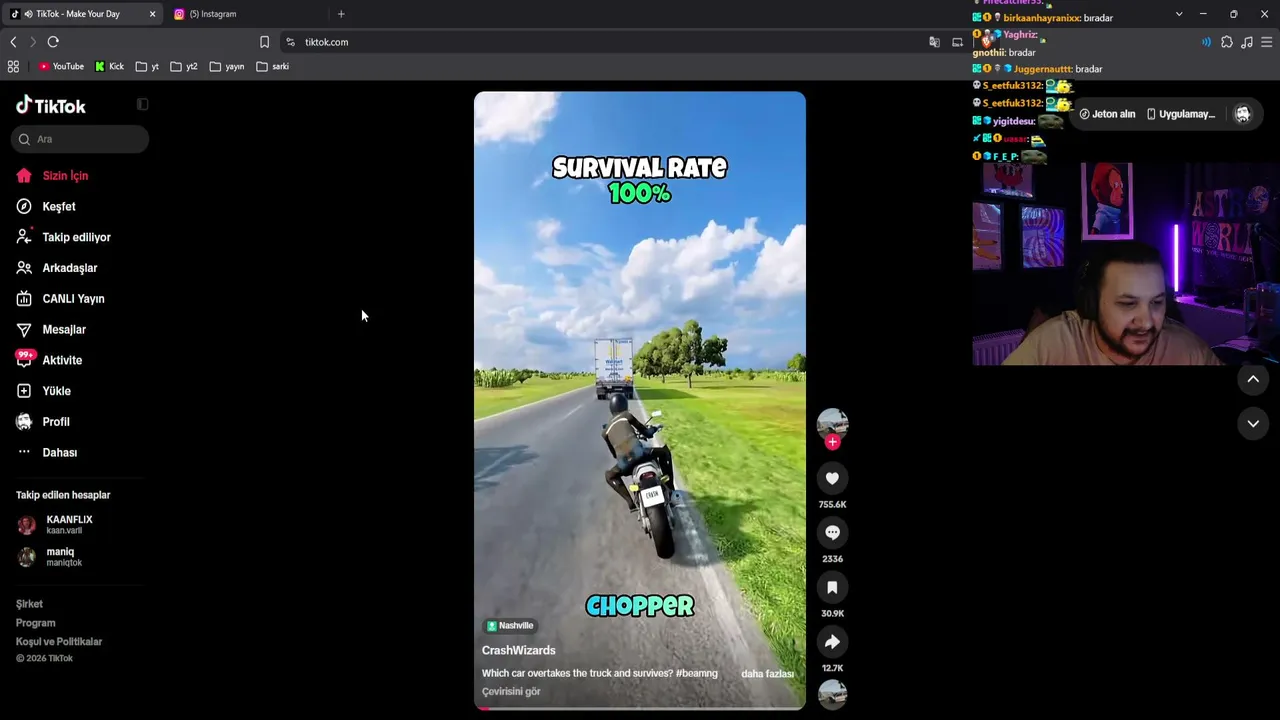Select the TikTok - Make Your Day tab

[83, 14]
